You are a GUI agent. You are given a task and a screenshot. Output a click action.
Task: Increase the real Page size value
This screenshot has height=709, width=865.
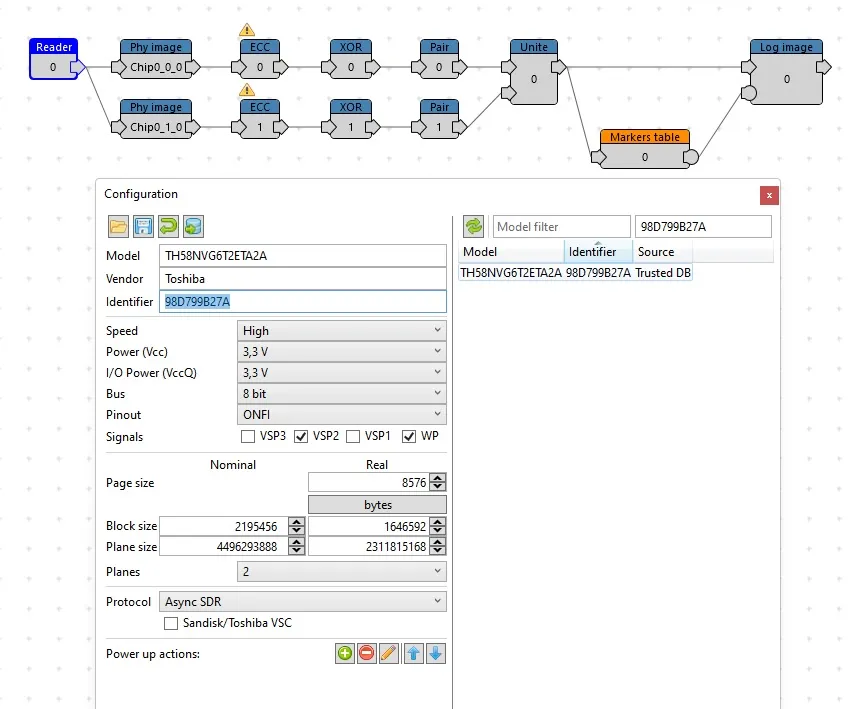438,478
